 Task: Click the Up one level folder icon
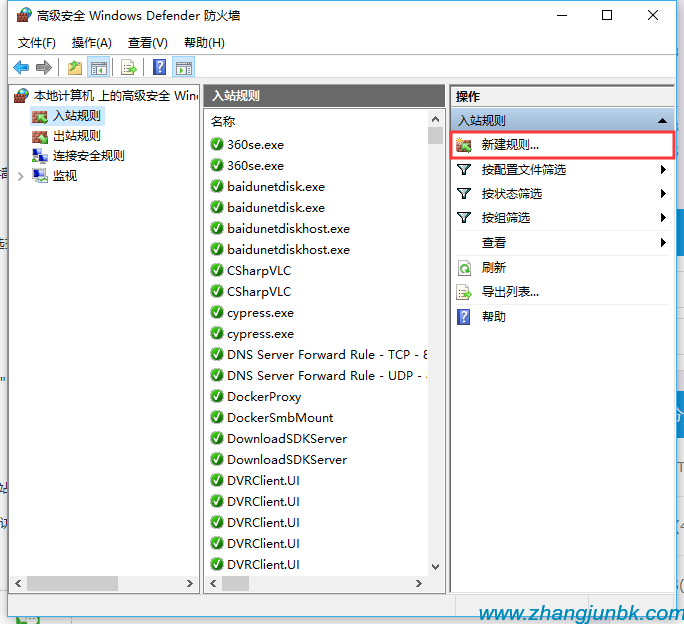[75, 68]
